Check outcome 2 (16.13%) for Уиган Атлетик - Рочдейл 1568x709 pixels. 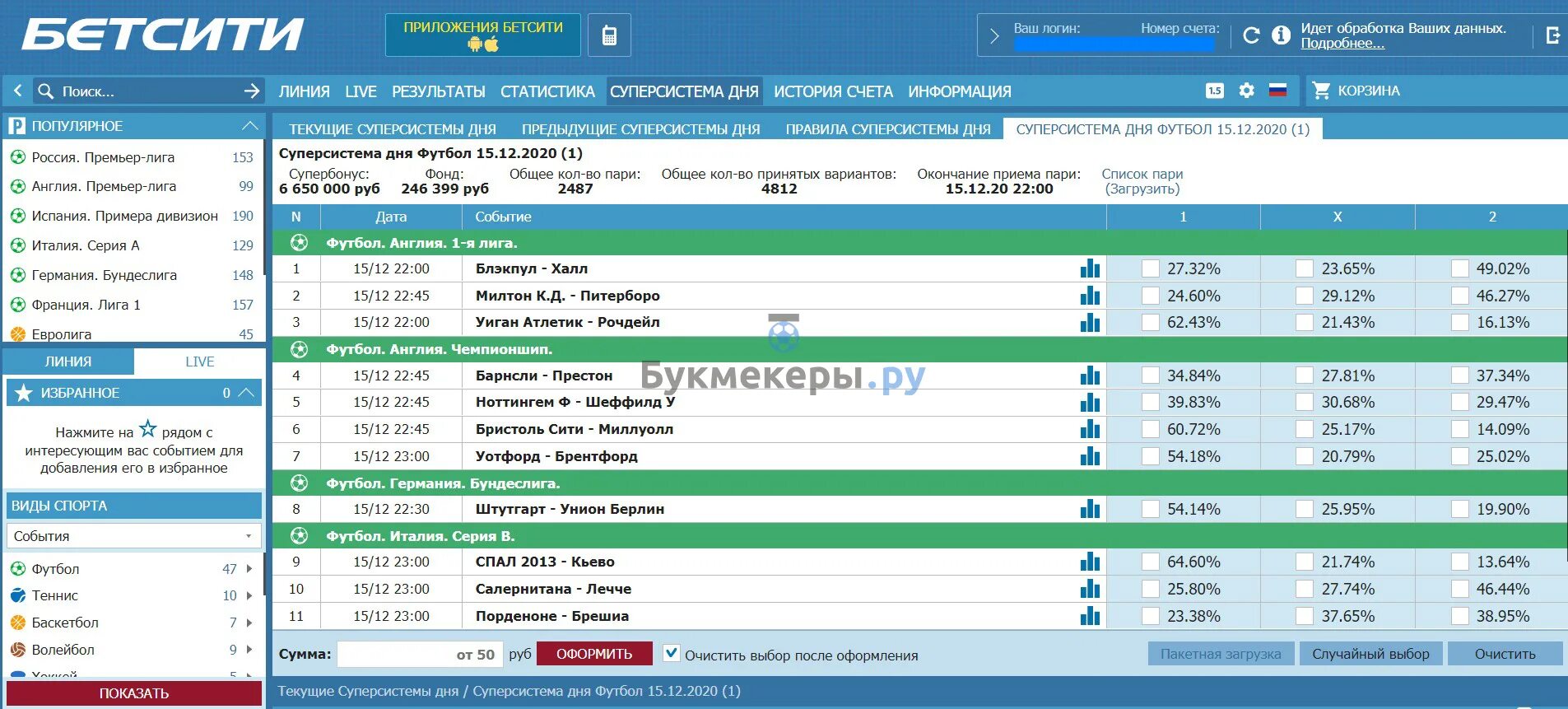tap(1460, 322)
